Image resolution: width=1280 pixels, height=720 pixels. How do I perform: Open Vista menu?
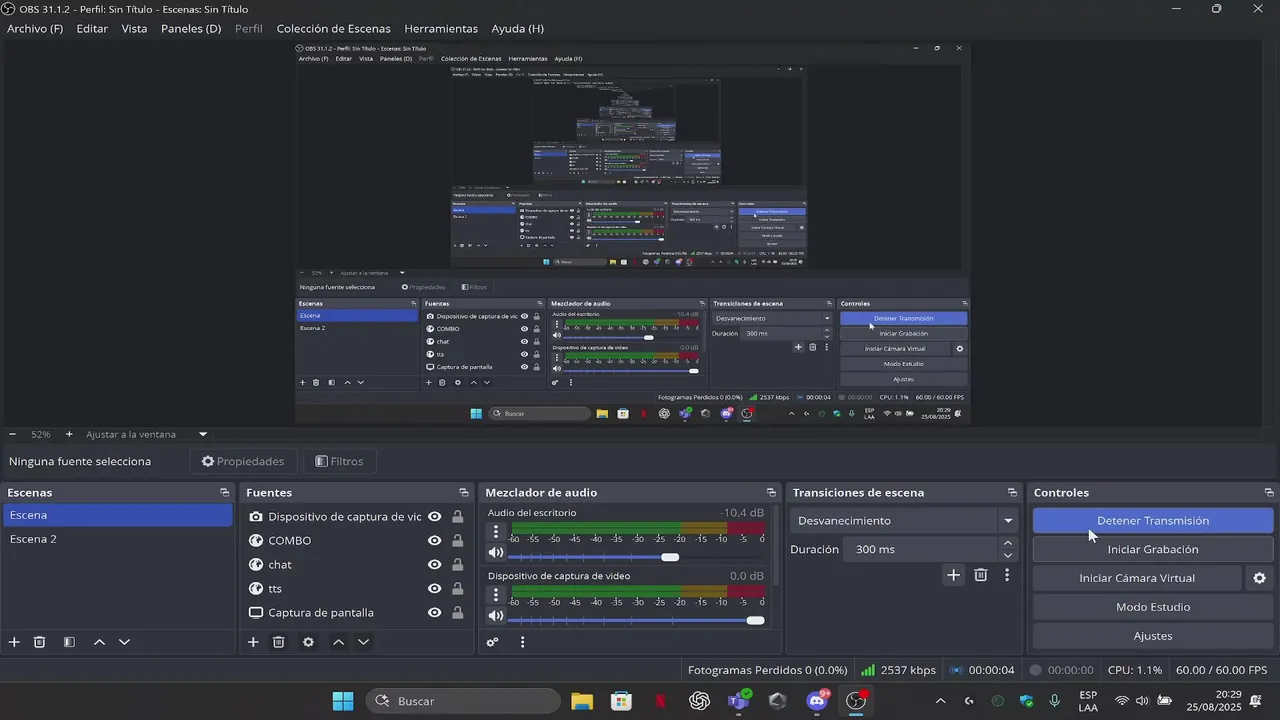point(134,29)
